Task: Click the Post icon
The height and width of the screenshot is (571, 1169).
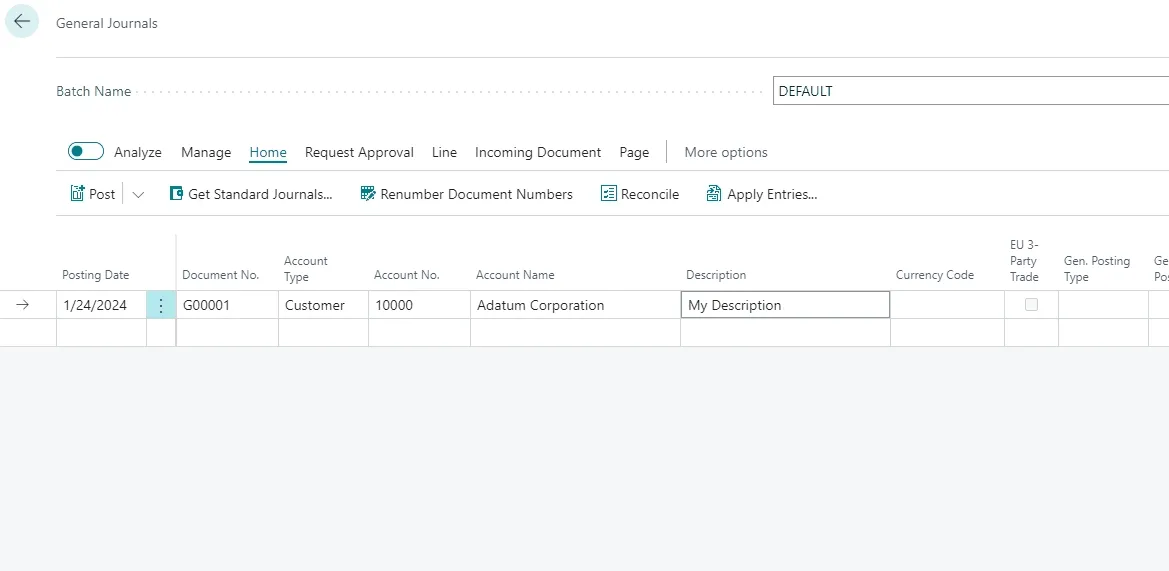Action: [78, 194]
